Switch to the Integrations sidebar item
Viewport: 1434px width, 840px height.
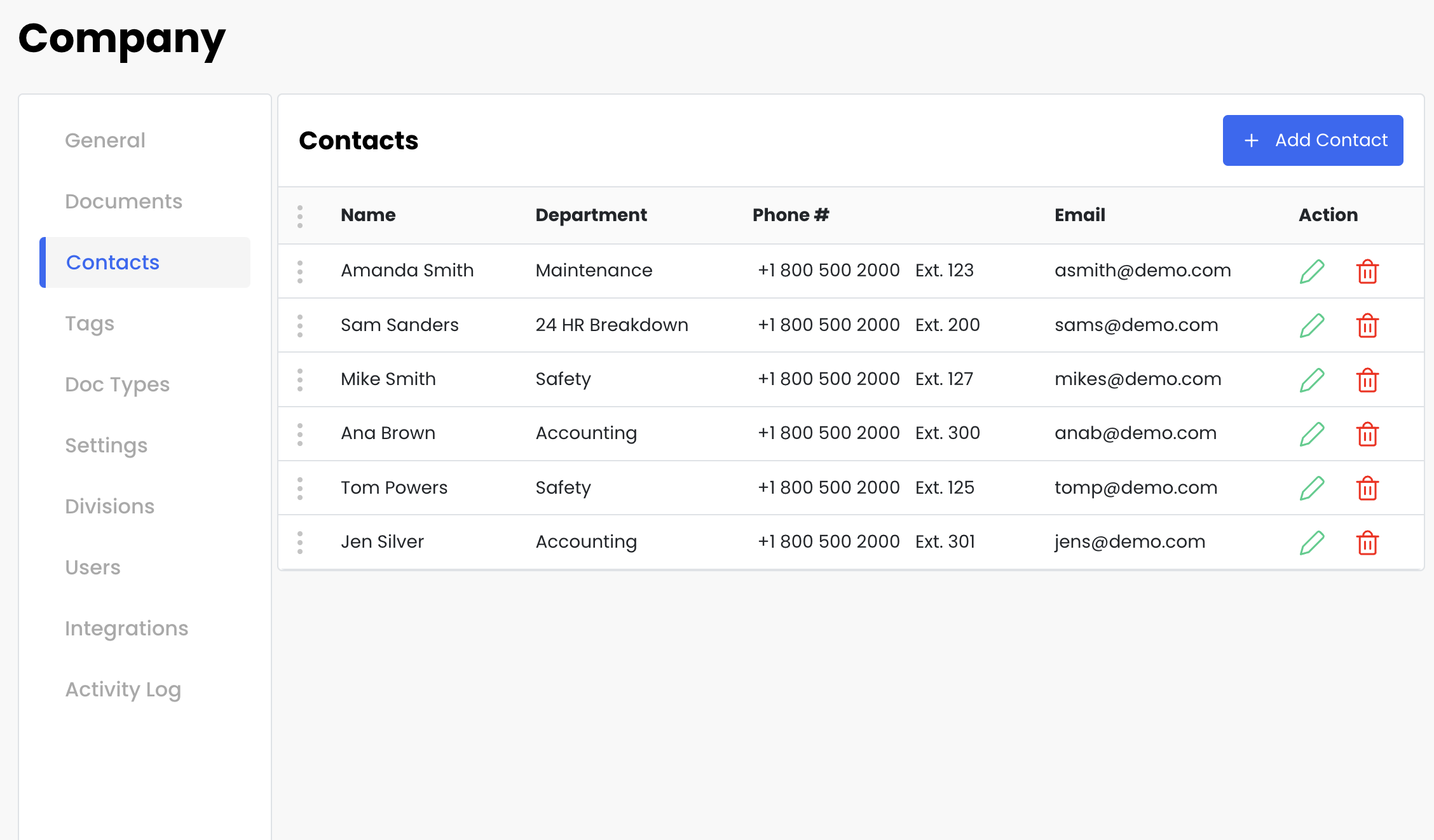126,628
